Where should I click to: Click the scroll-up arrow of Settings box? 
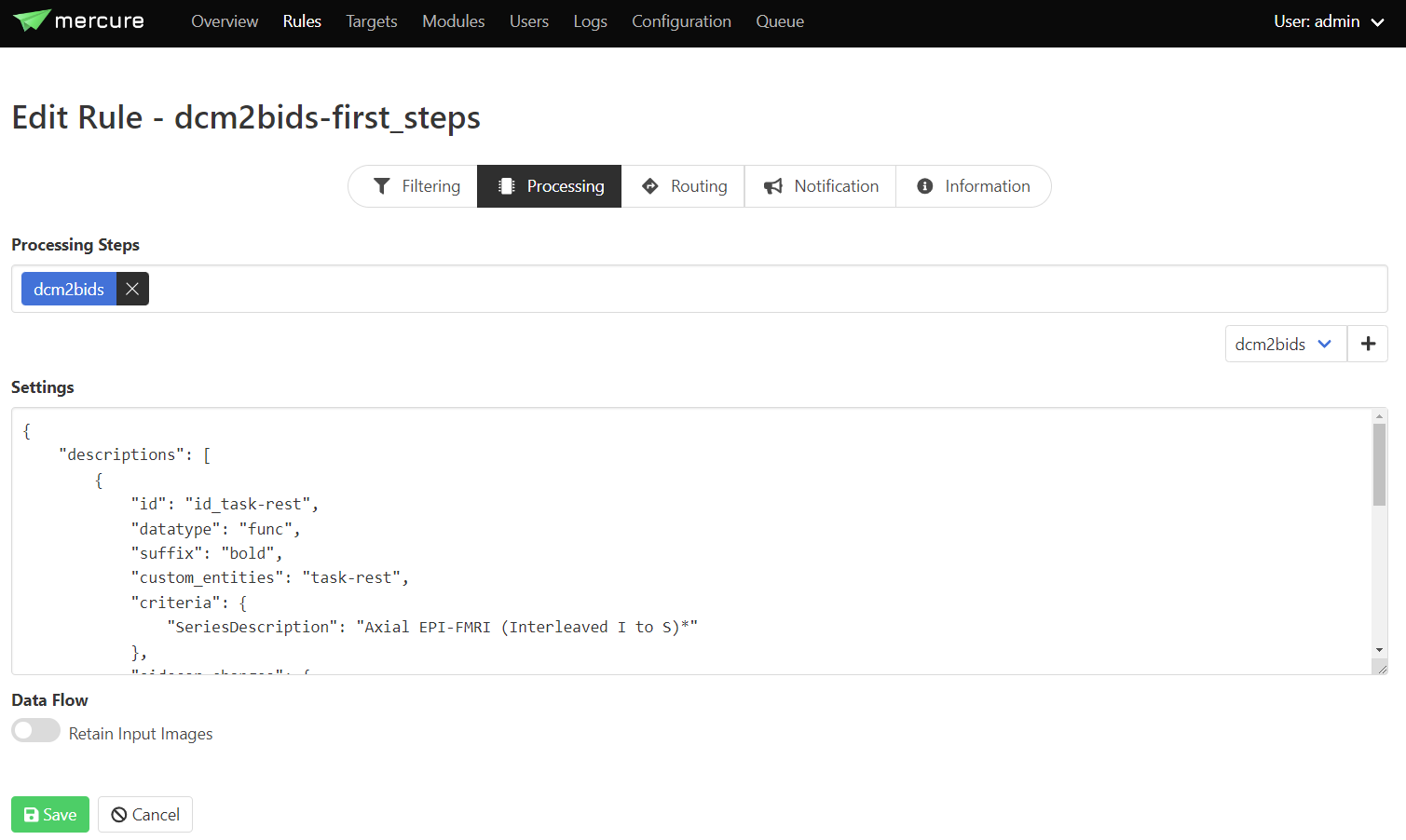[1379, 416]
